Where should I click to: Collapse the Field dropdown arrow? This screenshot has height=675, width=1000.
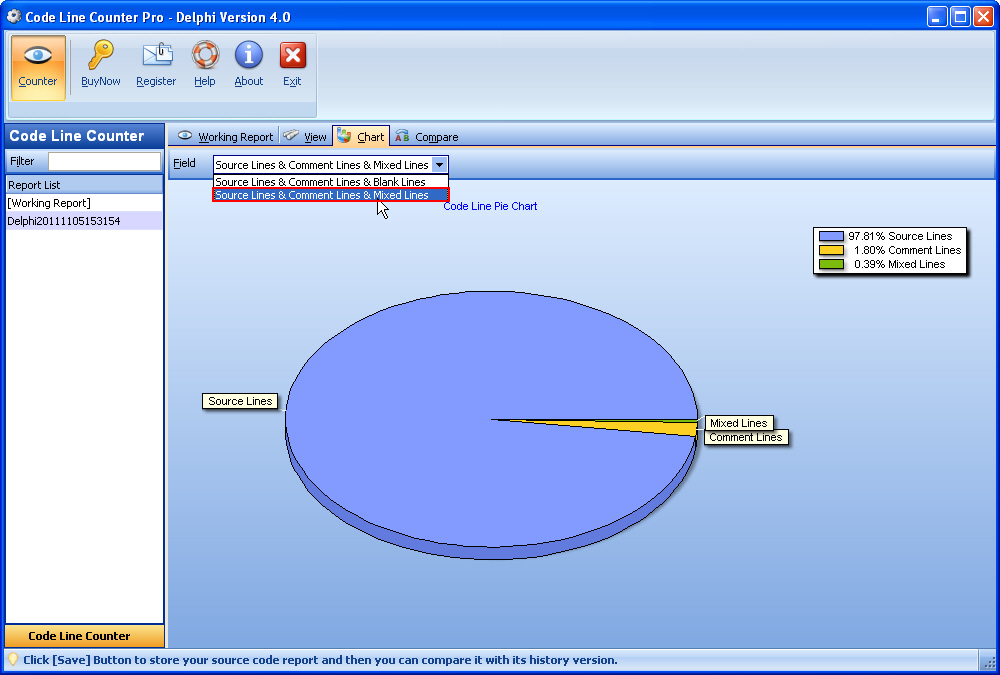point(439,165)
